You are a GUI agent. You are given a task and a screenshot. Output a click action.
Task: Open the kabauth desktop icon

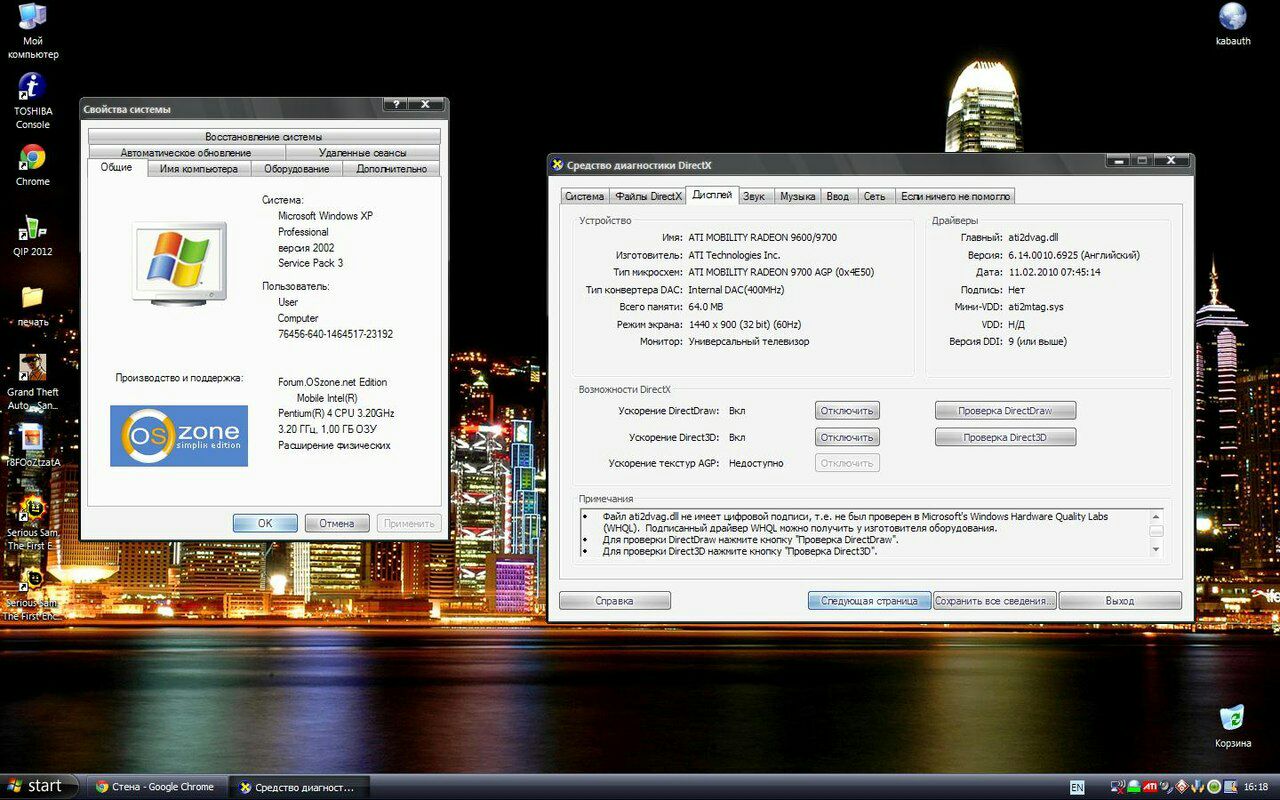click(1233, 25)
